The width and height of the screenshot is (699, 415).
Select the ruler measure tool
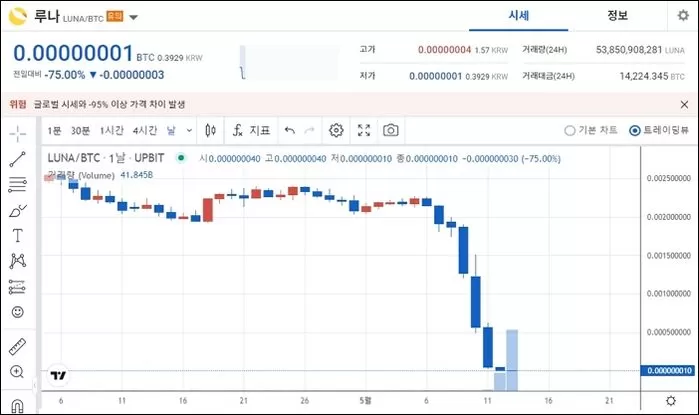pyautogui.click(x=18, y=347)
